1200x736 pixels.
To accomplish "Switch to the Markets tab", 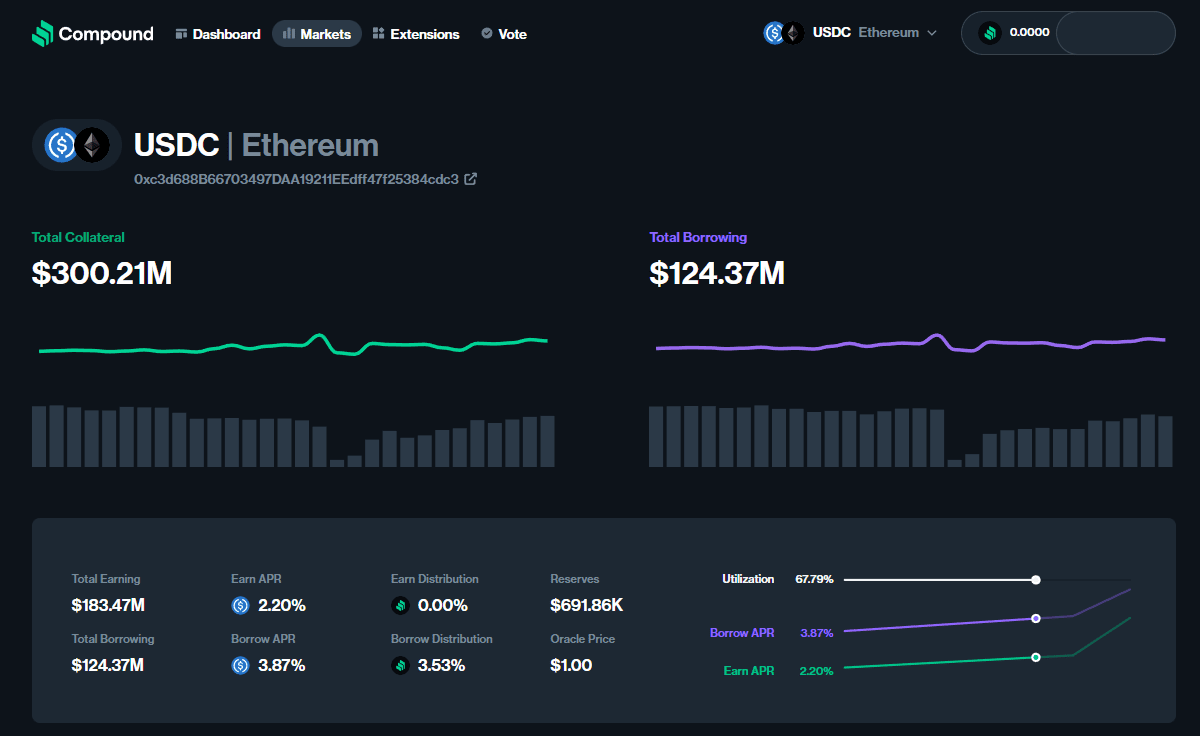I will 317,33.
